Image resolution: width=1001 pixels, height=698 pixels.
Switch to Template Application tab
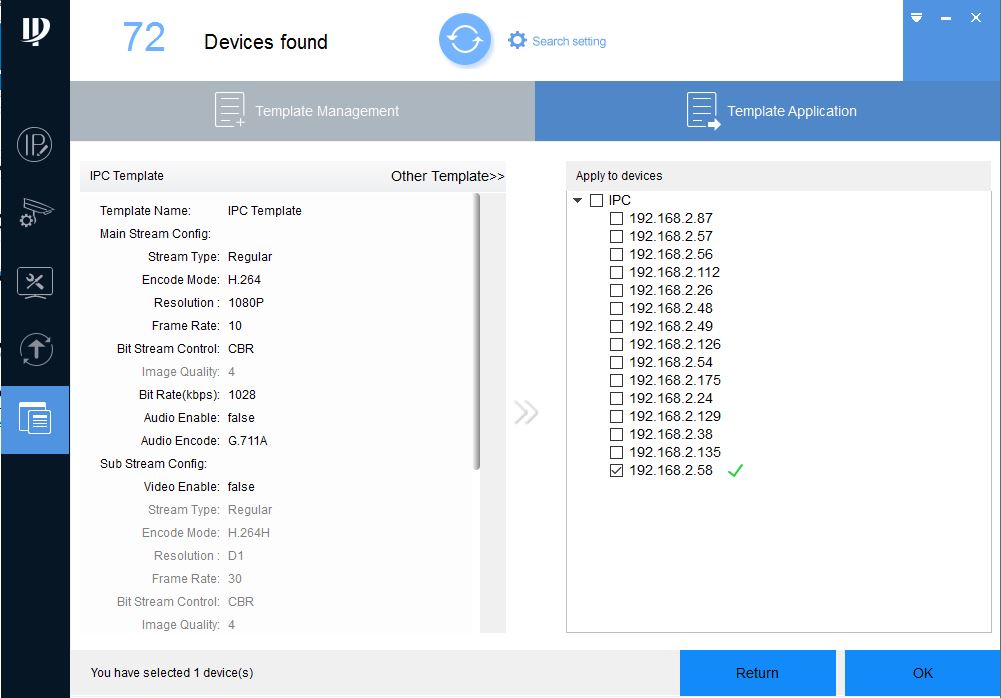[768, 111]
